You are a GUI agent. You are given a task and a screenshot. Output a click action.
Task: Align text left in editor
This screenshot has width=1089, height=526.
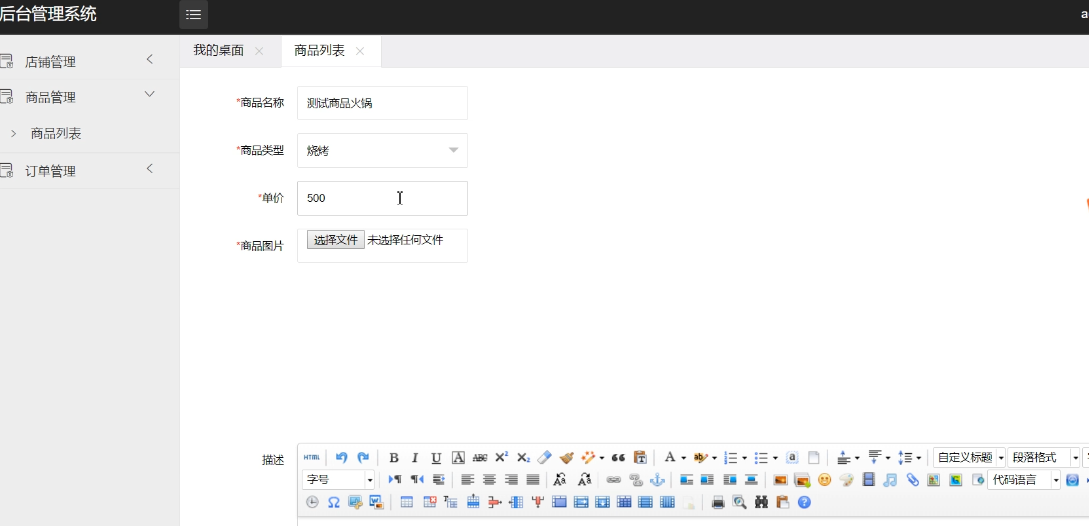pyautogui.click(x=468, y=479)
